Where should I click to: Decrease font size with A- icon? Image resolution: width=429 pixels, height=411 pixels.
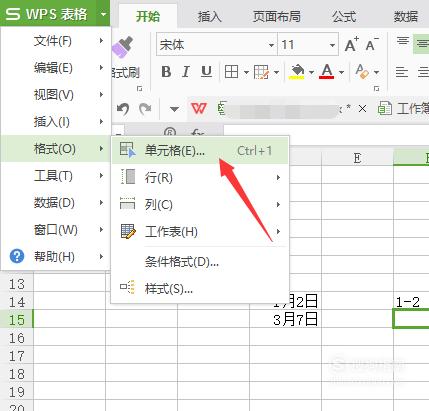point(372,44)
